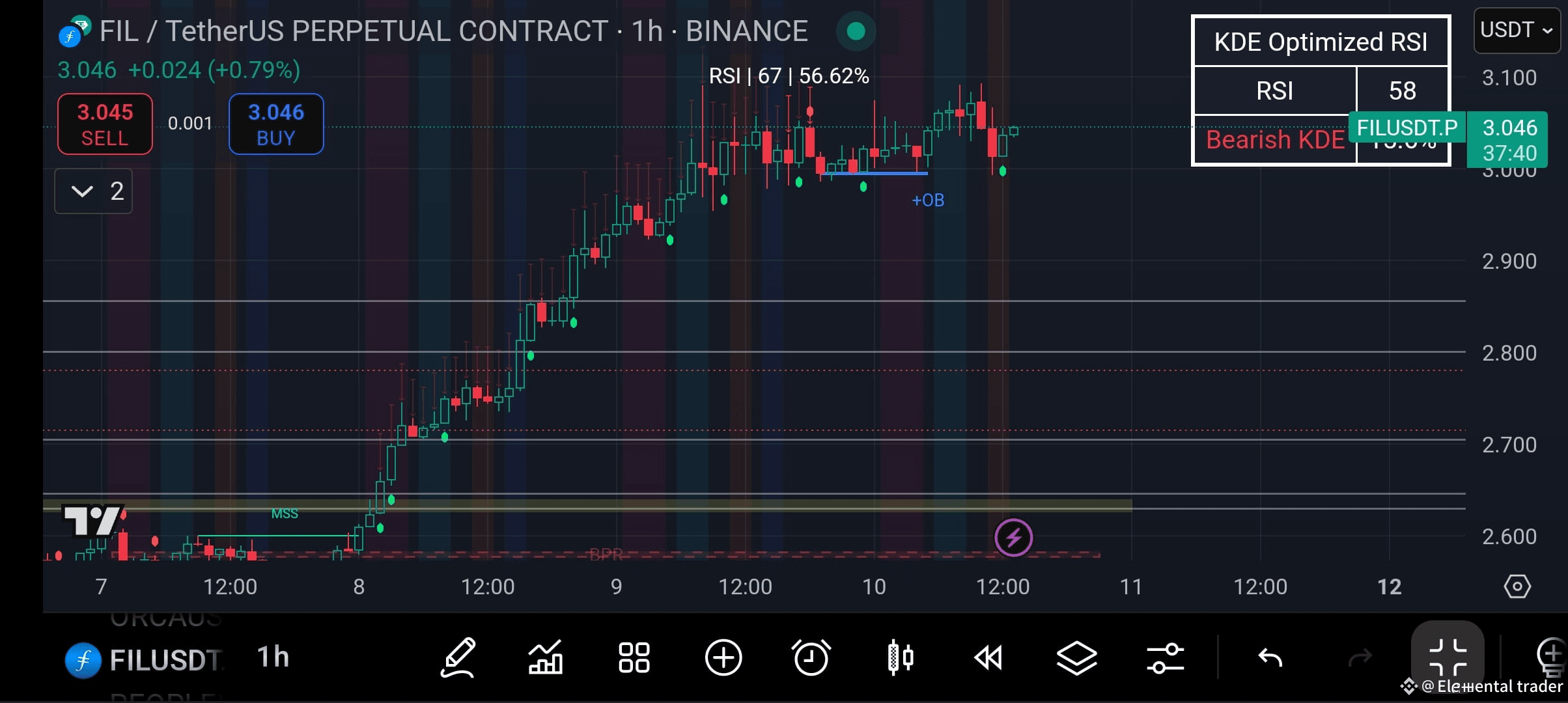Tap the Bearish KDE label
Screen dimensions: 1568x703
(1275, 139)
